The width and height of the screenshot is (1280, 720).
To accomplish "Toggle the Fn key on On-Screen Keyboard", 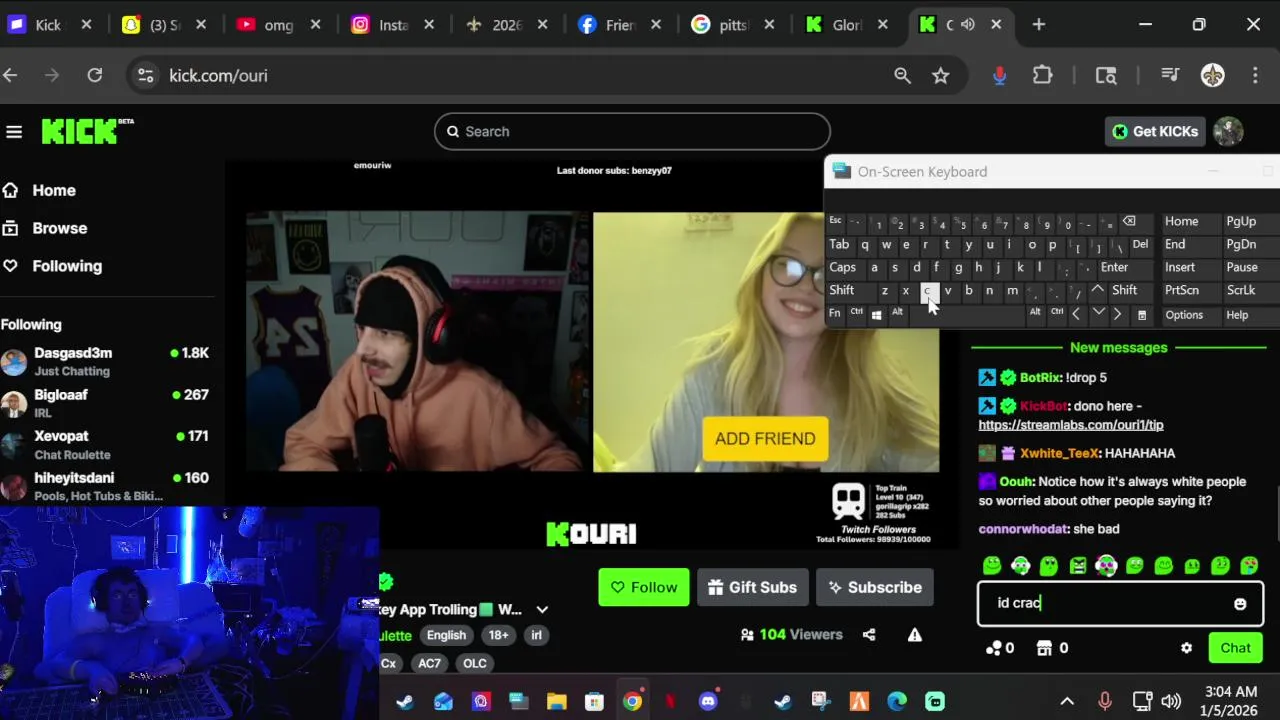I will 835,313.
